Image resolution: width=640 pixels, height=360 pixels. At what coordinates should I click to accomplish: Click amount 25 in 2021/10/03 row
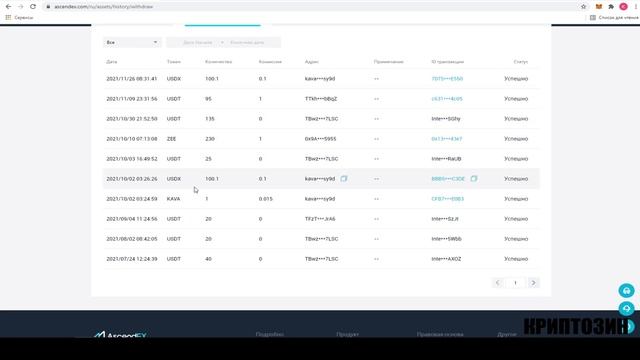(208, 159)
